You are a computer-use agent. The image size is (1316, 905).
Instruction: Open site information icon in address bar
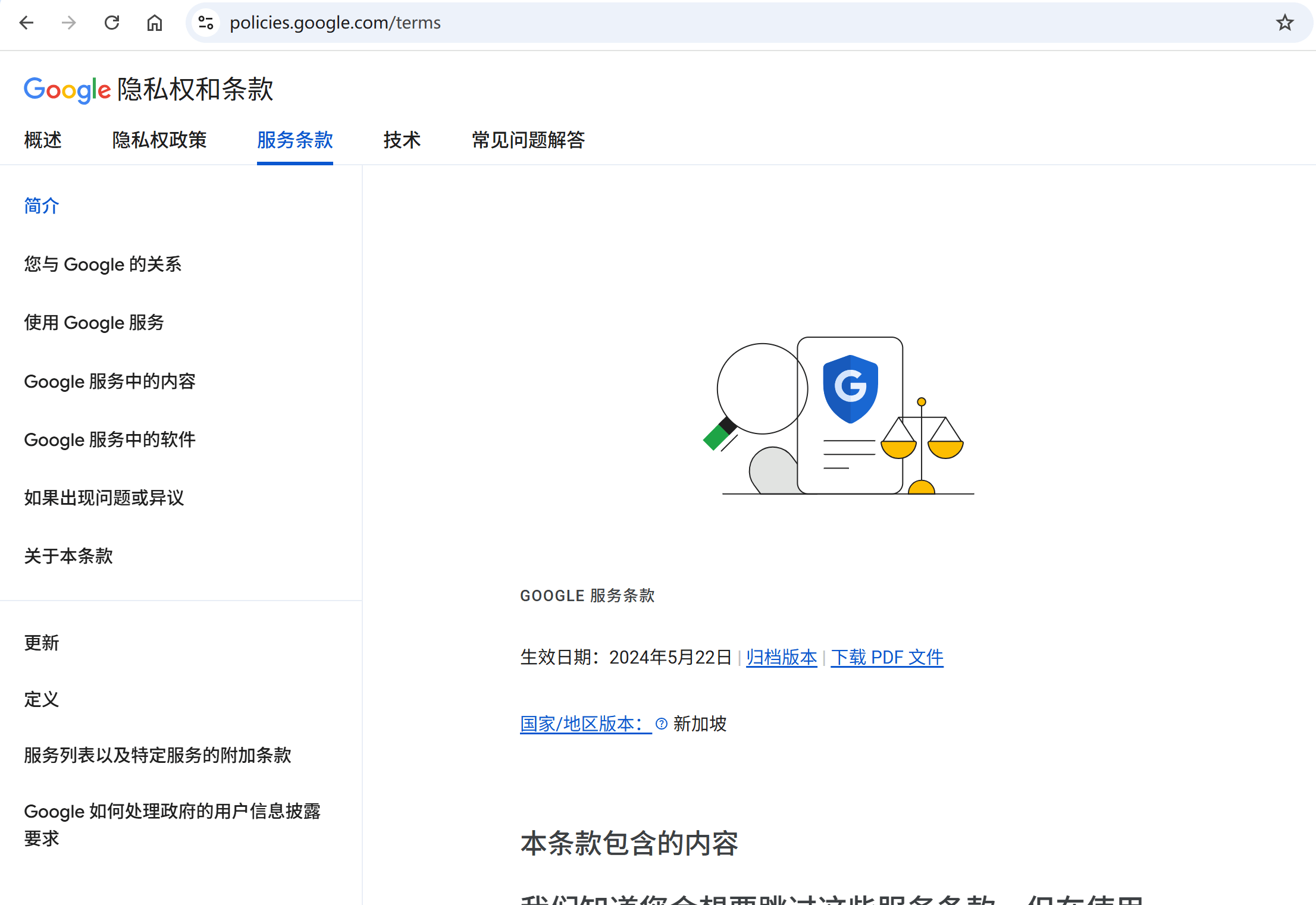pos(206,23)
